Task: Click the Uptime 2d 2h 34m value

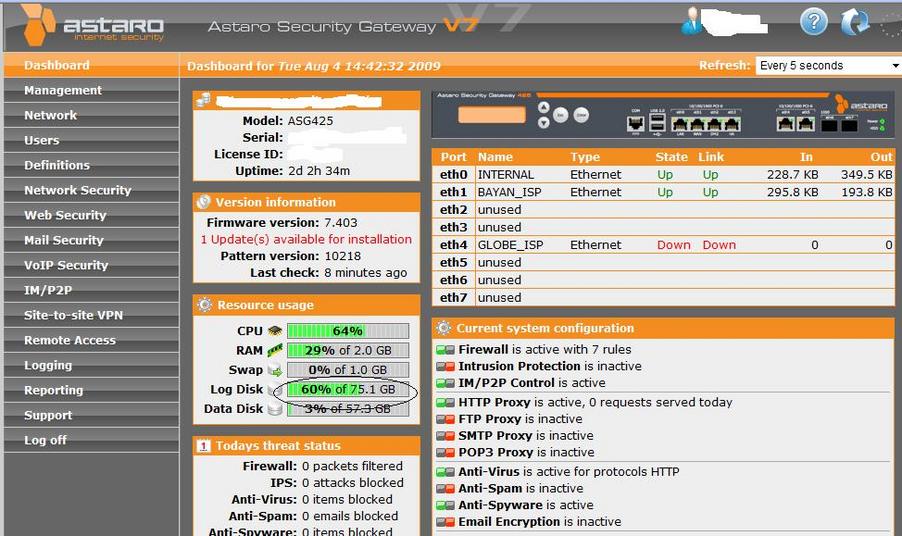Action: [x=319, y=171]
